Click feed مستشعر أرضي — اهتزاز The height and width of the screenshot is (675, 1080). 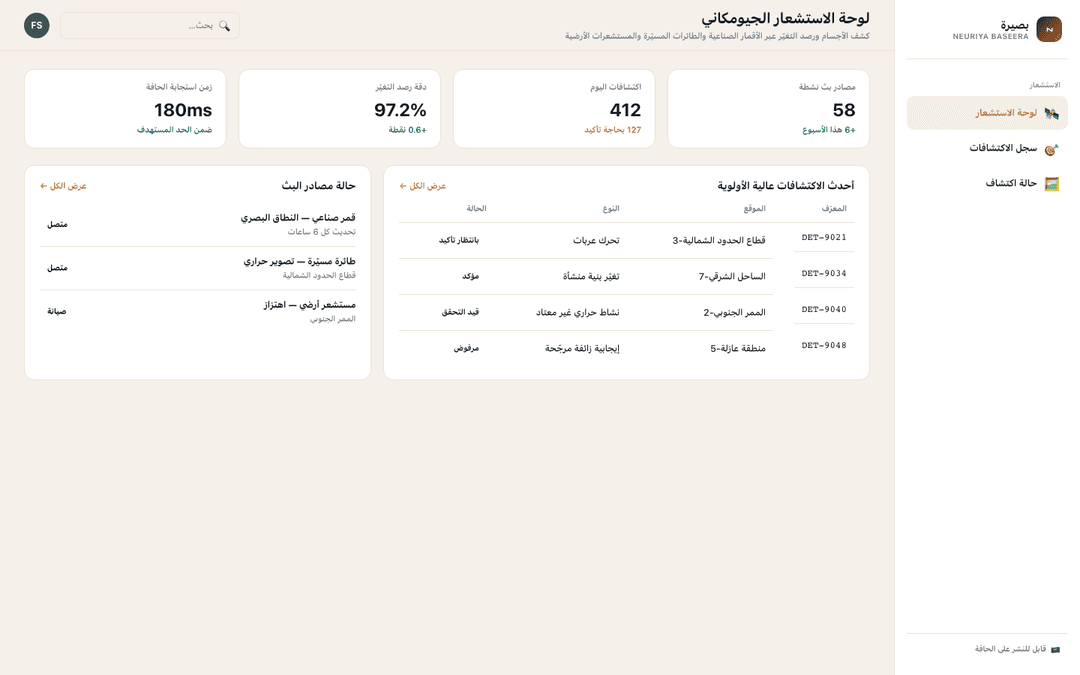click(309, 304)
